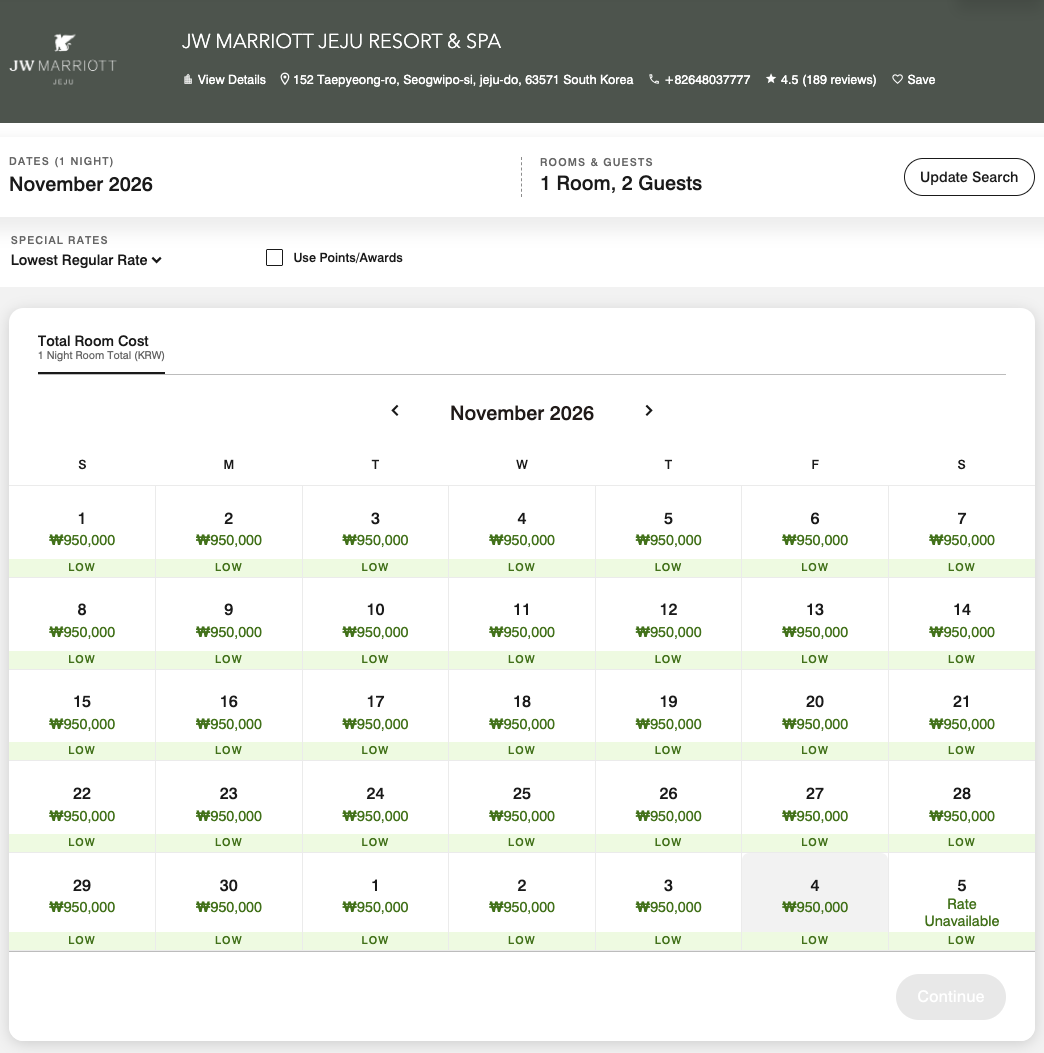Click the "1 Night Room Total (KRW)" subtitle
The image size is (1044, 1053).
(x=101, y=355)
